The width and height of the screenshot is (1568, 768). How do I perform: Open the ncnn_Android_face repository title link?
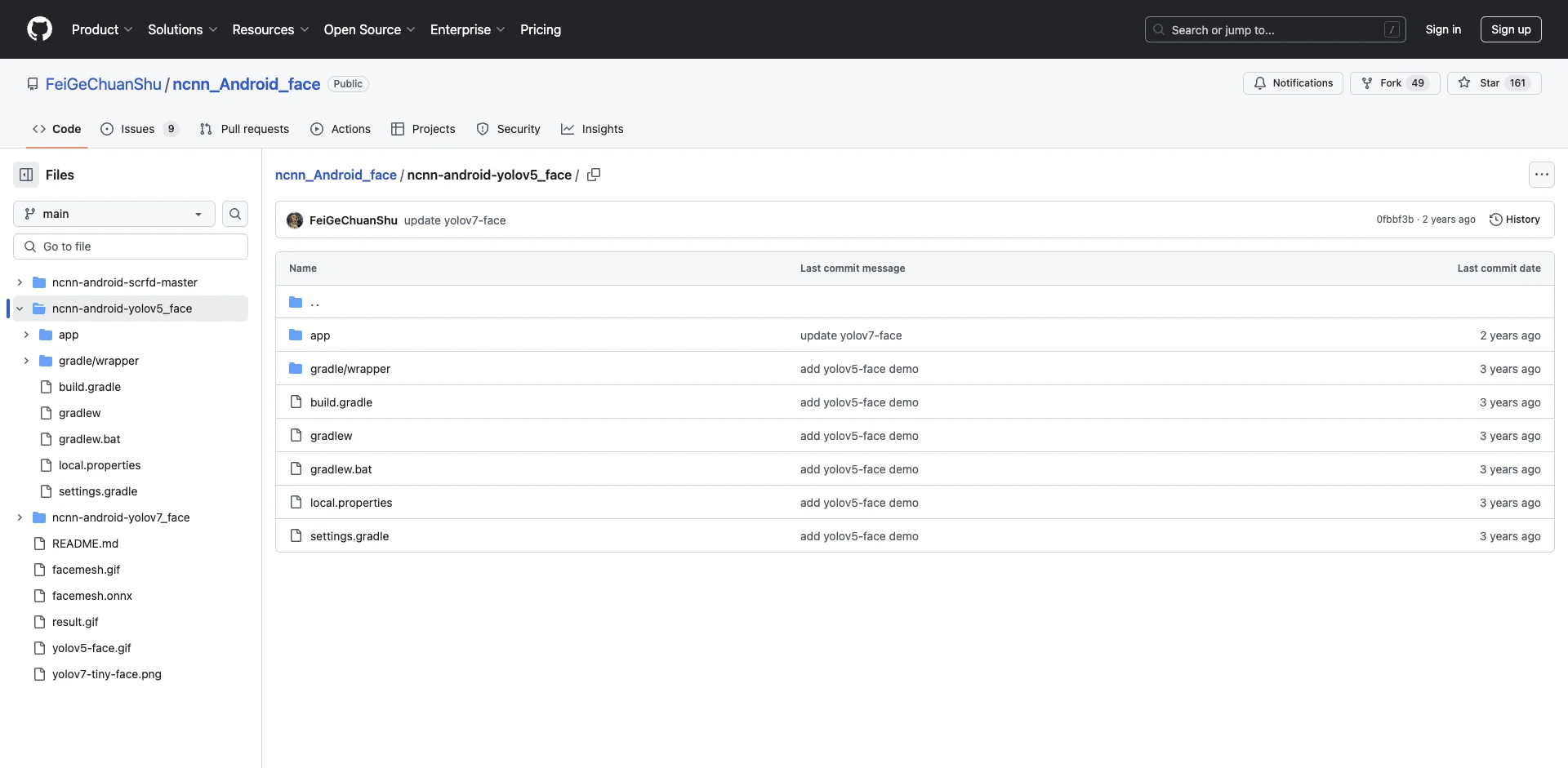246,84
